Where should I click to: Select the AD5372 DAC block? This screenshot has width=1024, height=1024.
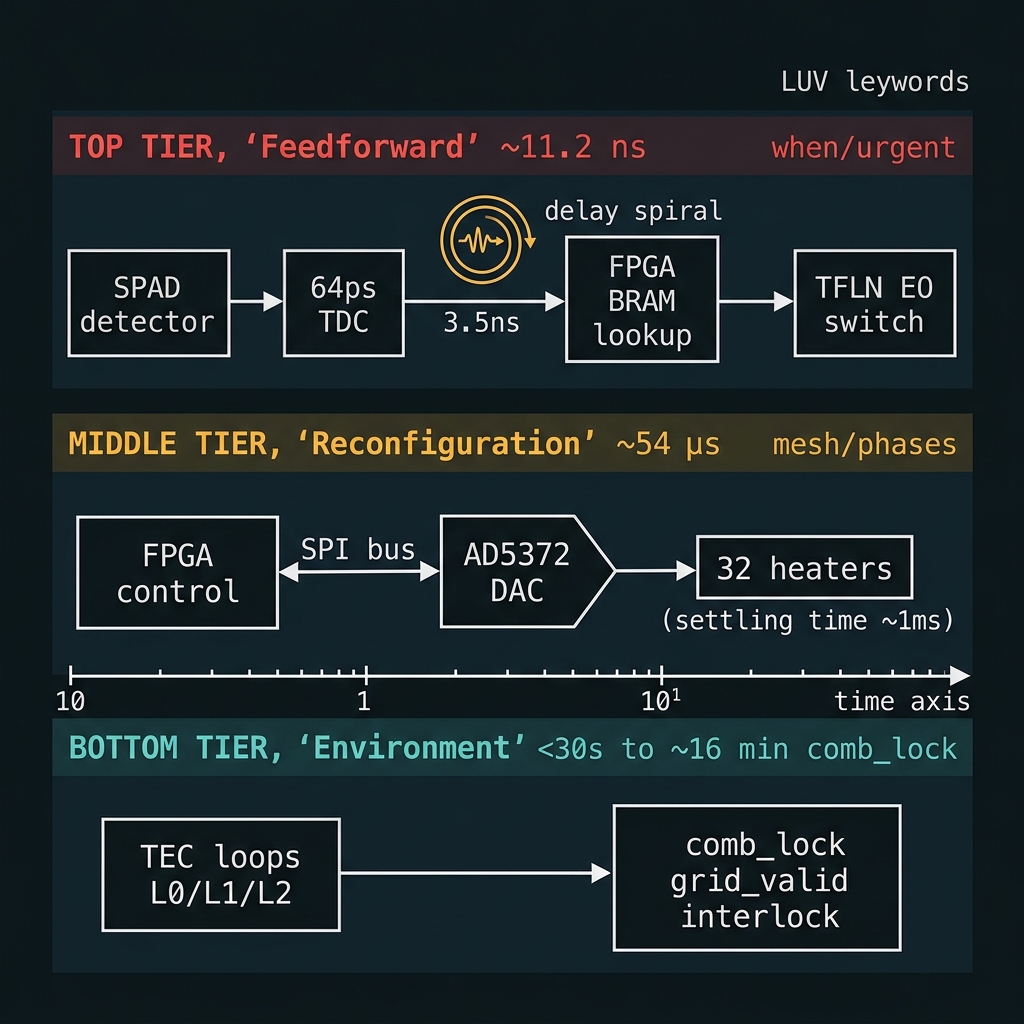click(528, 571)
